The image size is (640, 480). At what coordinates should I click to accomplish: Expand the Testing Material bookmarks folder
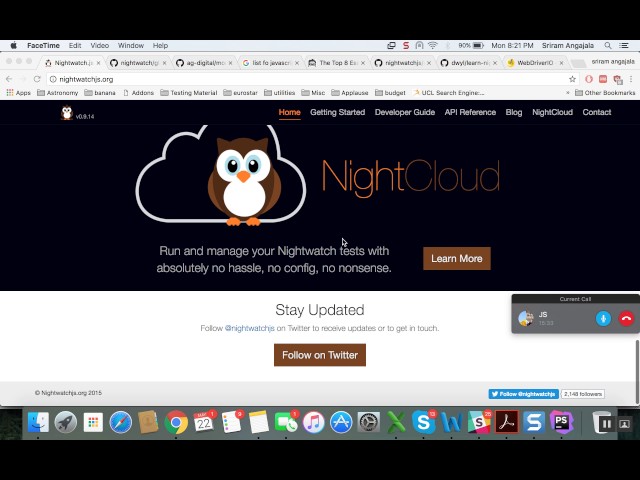(189, 93)
